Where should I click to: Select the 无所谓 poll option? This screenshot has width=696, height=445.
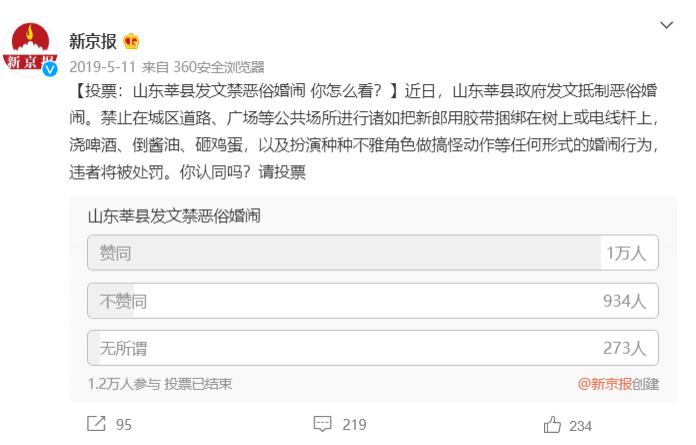pyautogui.click(x=372, y=348)
